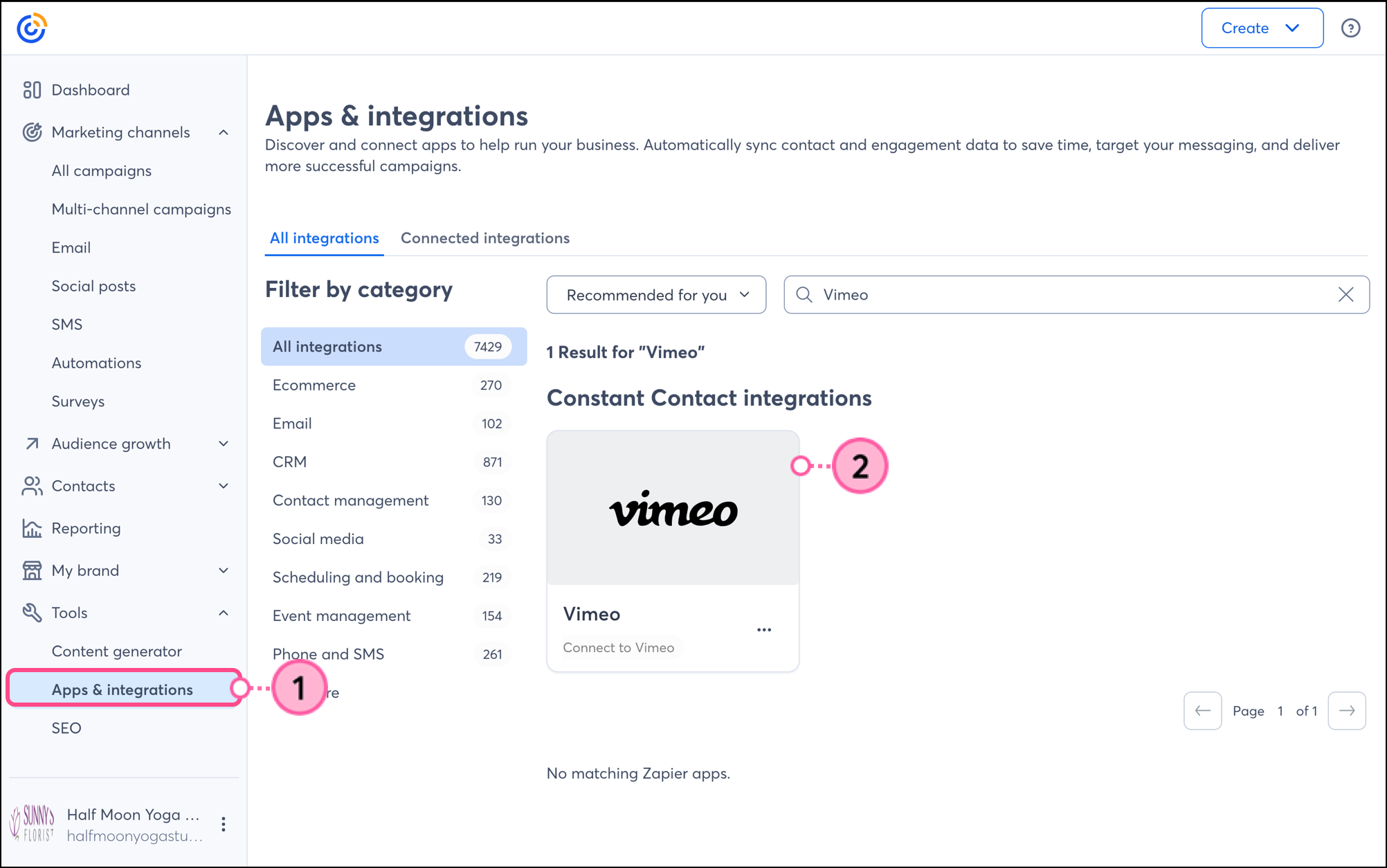Click the Vimeo card title

[592, 614]
